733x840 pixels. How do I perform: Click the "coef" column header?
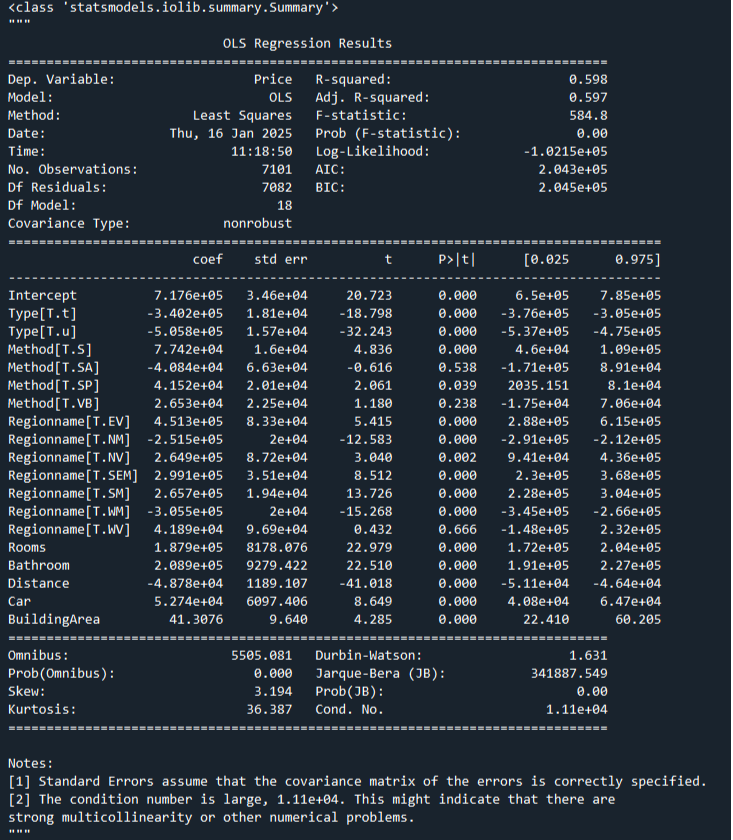[x=207, y=260]
